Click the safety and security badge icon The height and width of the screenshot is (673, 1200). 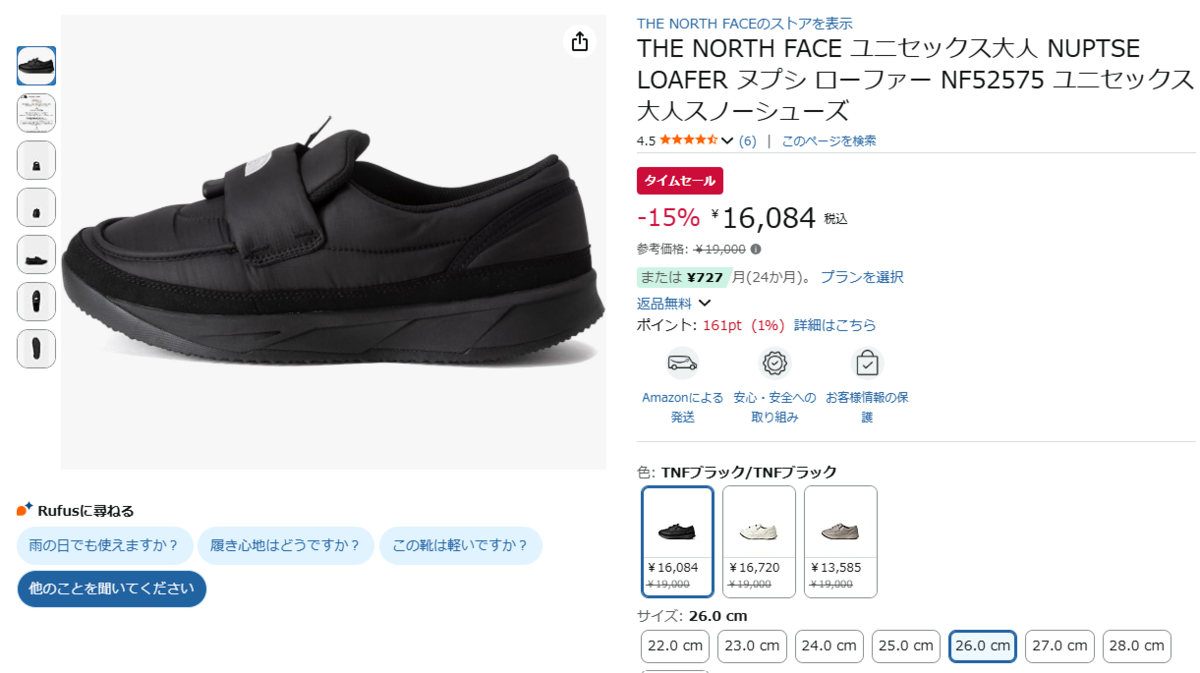coord(774,363)
